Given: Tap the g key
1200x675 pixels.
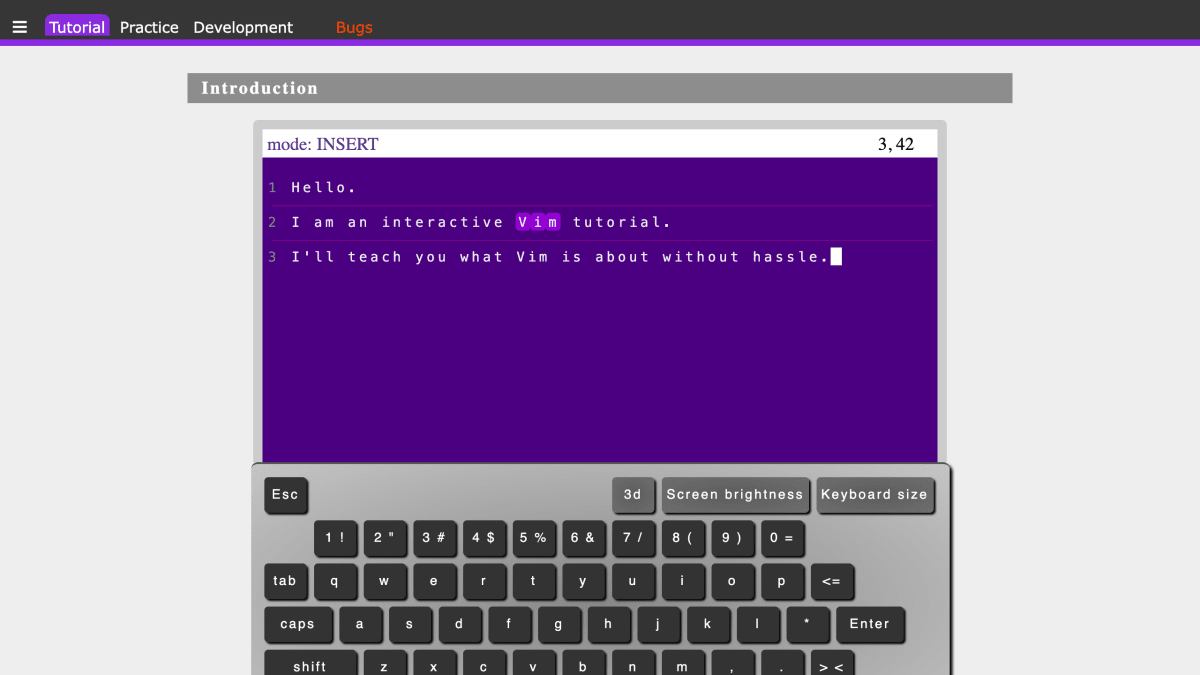Looking at the screenshot, I should [559, 624].
